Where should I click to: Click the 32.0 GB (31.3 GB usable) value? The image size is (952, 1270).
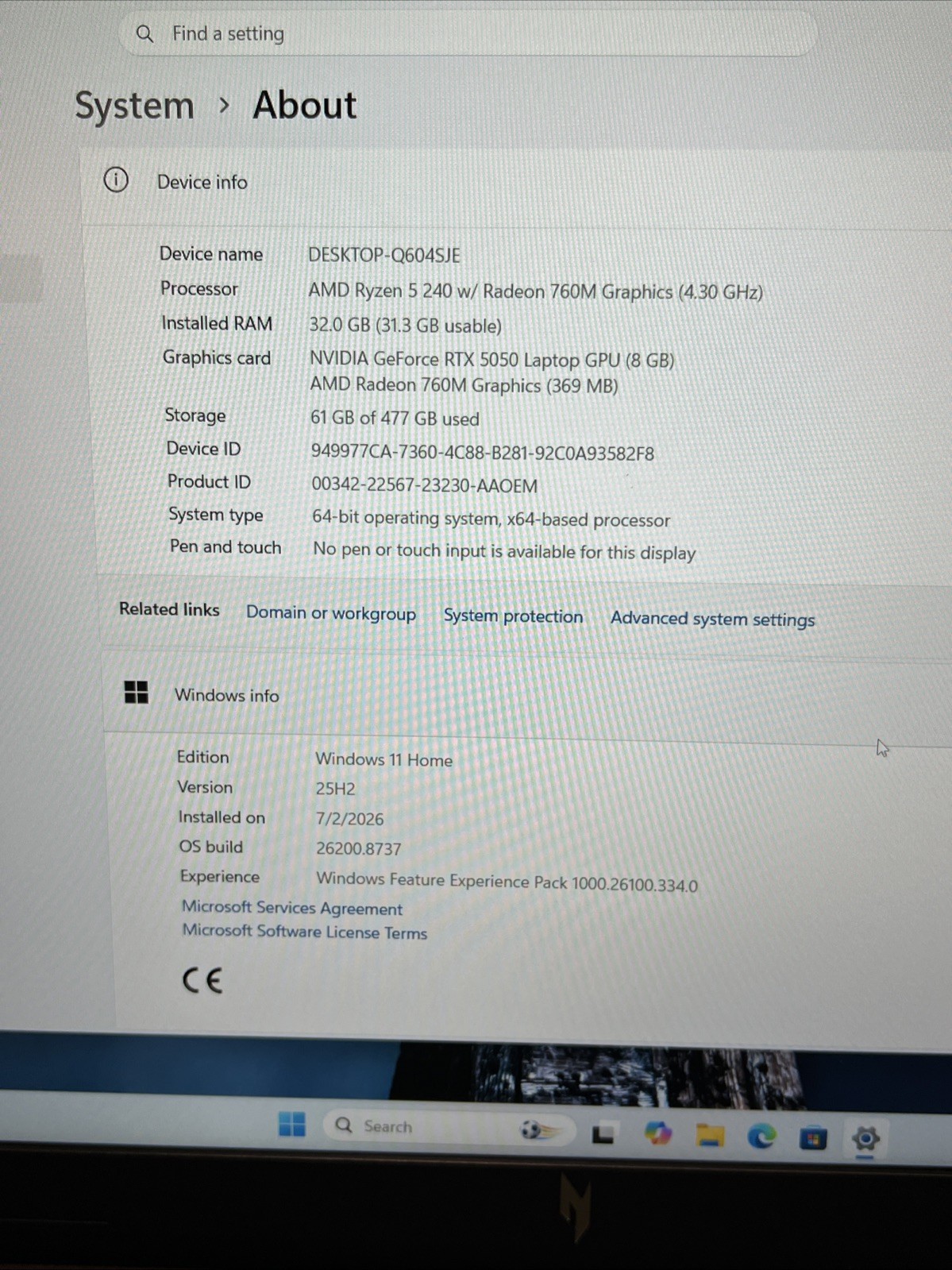pos(406,326)
